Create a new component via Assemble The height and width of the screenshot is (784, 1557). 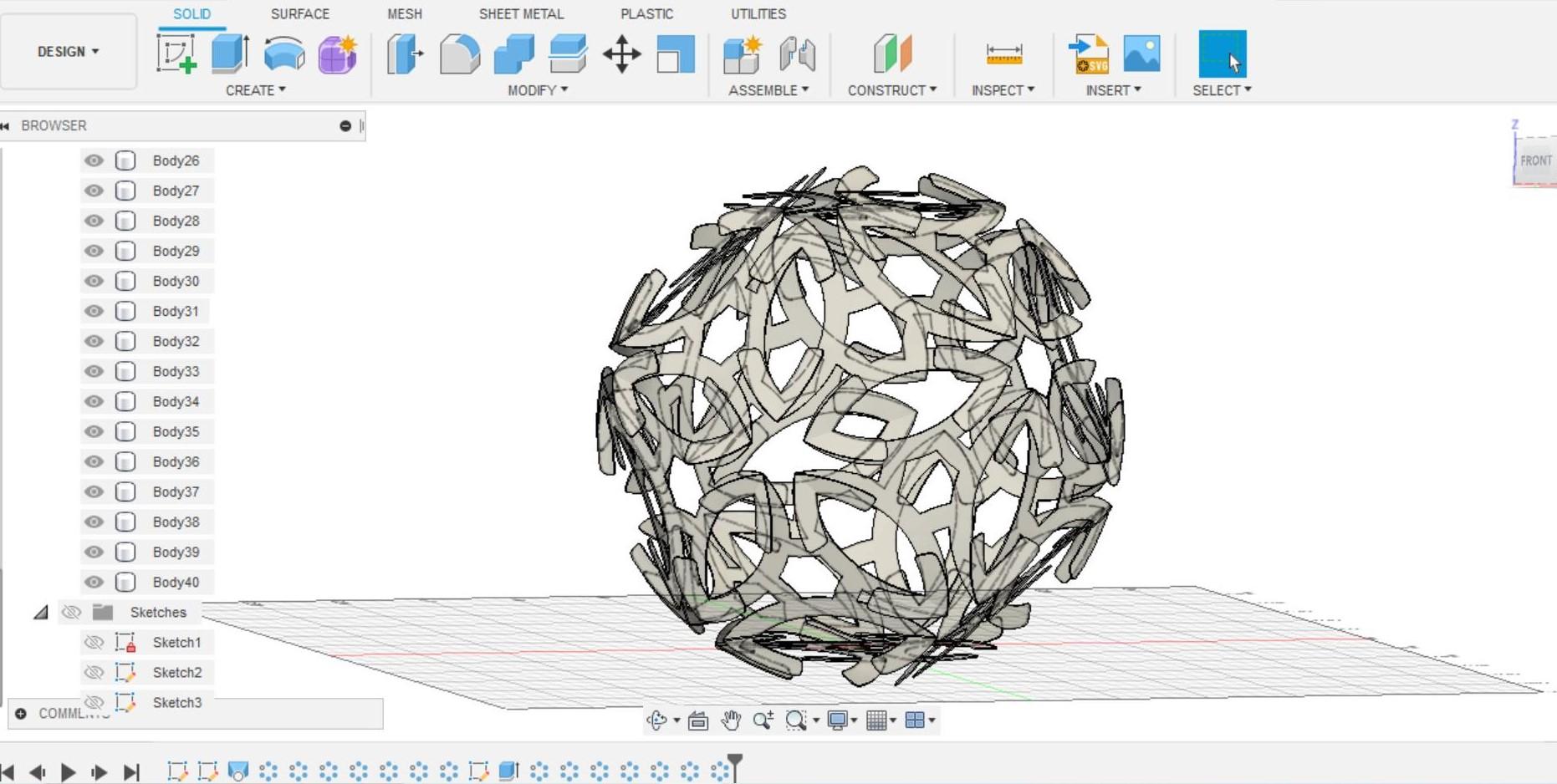click(x=741, y=55)
